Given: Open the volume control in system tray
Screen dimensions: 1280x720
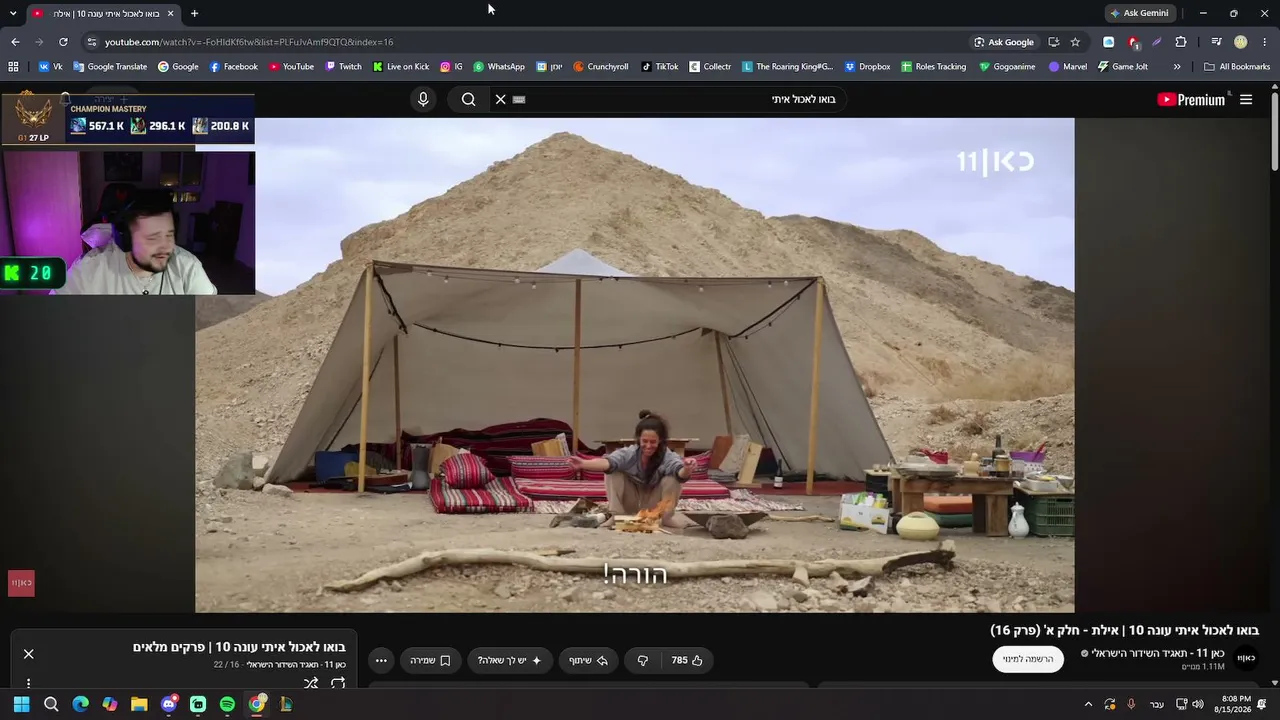Looking at the screenshot, I should tap(1198, 704).
